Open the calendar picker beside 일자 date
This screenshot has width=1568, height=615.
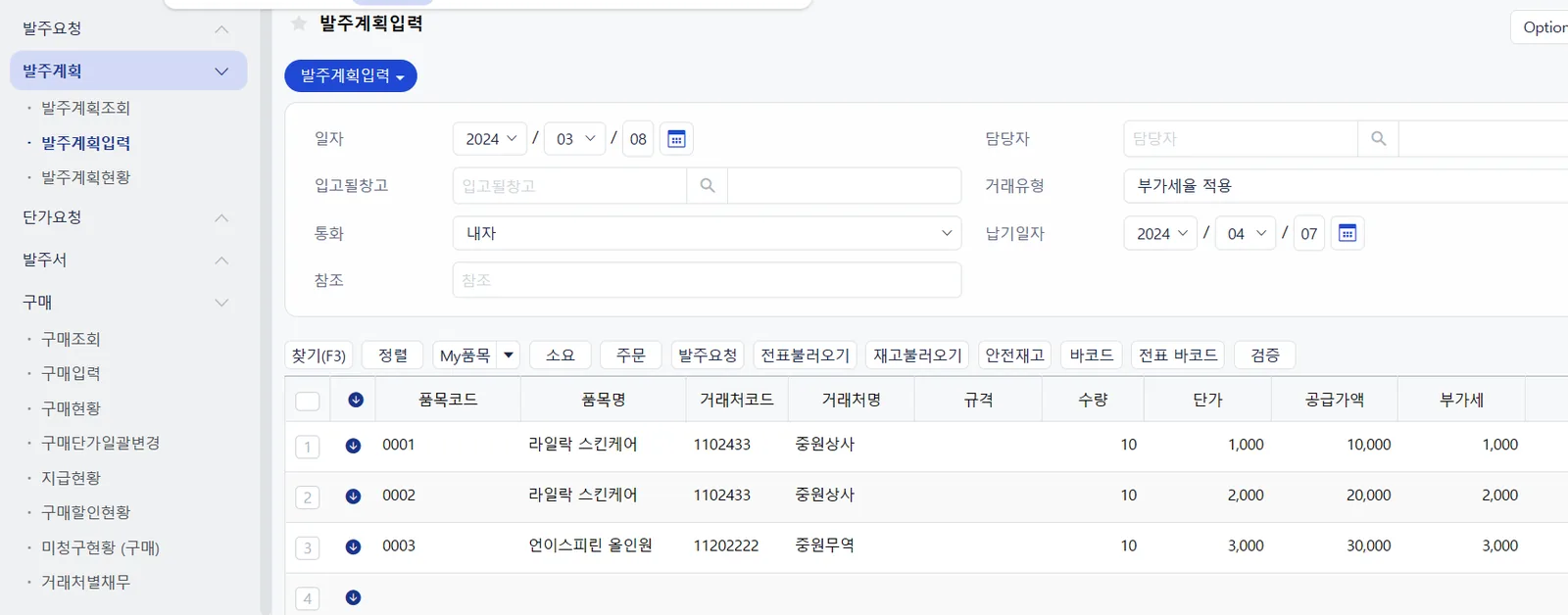click(x=676, y=139)
